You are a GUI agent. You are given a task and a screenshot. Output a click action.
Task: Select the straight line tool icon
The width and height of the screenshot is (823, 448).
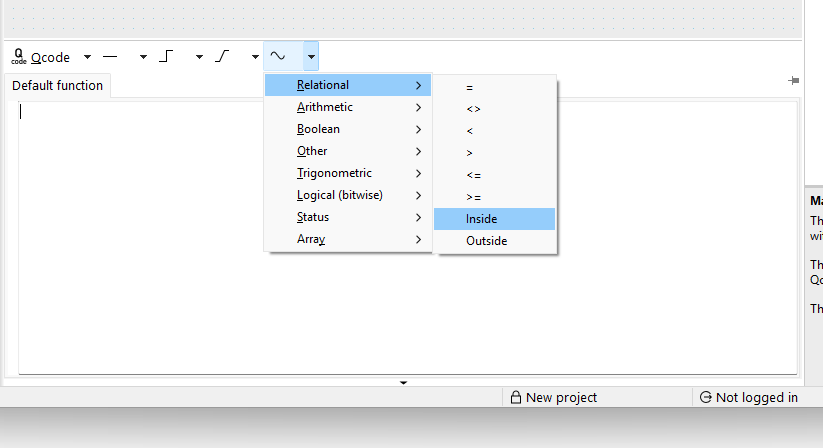tap(110, 57)
